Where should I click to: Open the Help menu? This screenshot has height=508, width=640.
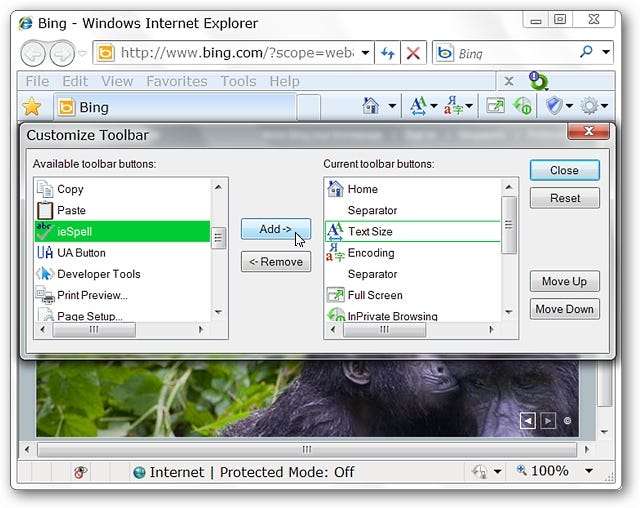284,81
